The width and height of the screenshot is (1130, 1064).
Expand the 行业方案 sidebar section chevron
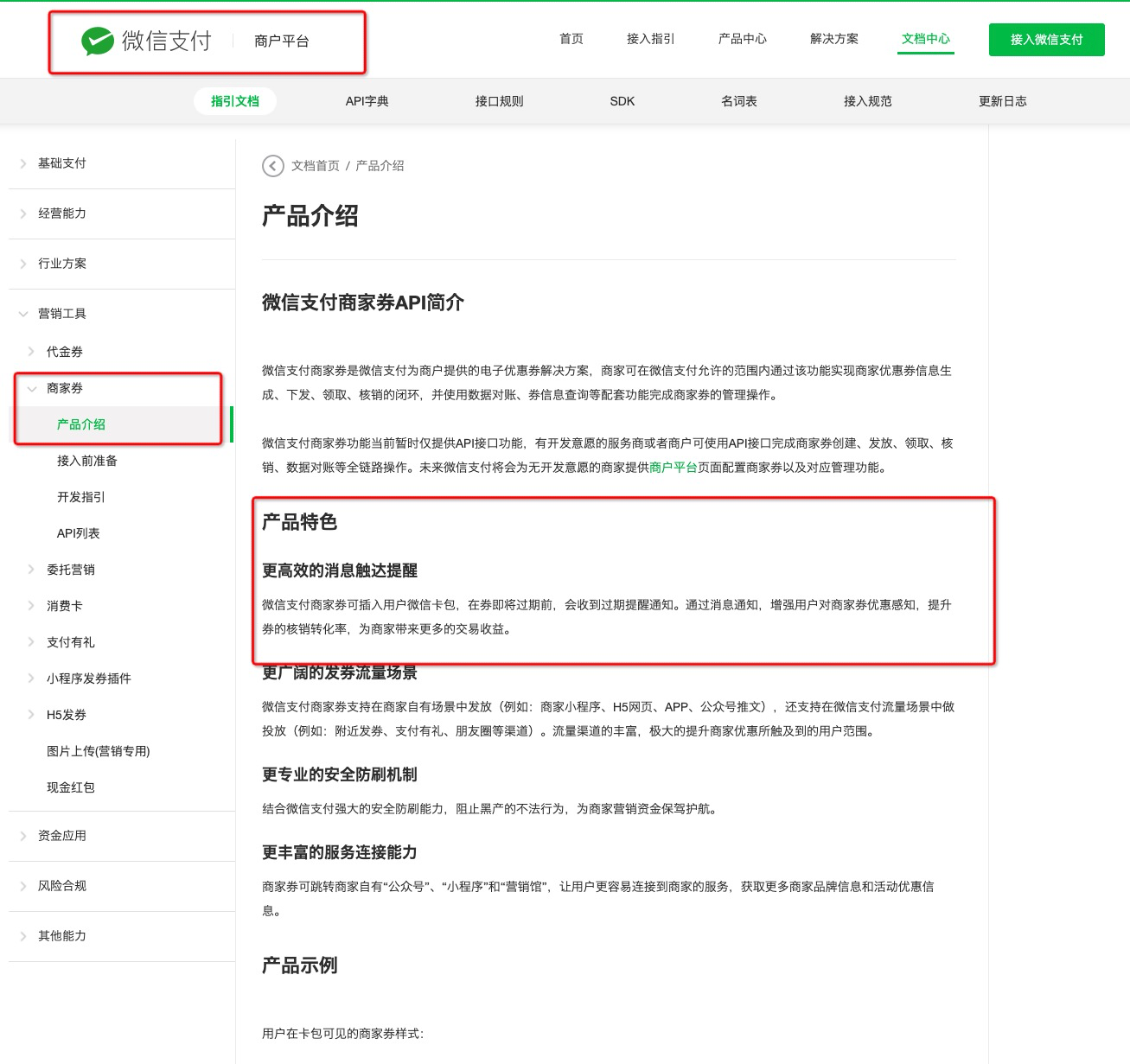point(23,264)
